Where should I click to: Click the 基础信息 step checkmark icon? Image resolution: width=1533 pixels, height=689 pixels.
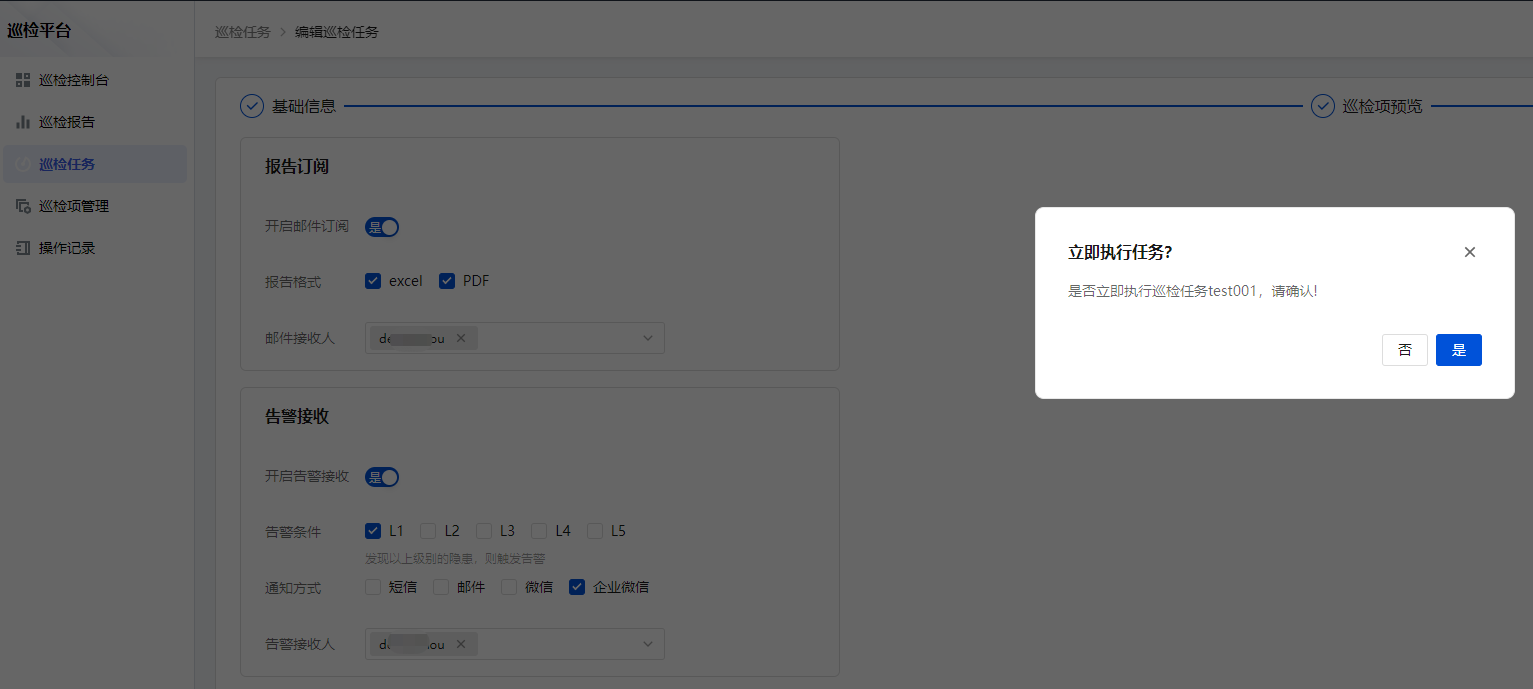pyautogui.click(x=252, y=106)
